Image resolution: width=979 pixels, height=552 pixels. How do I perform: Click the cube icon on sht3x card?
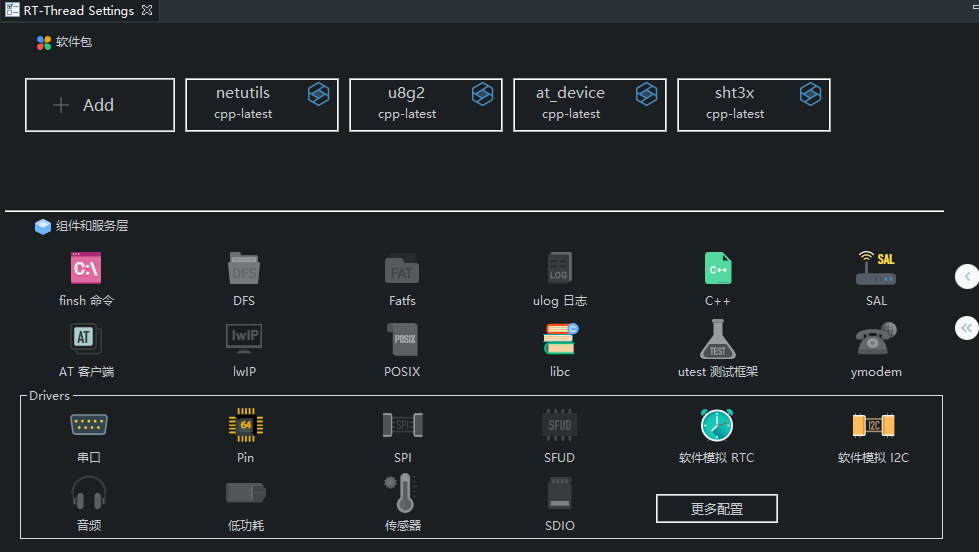tap(810, 94)
